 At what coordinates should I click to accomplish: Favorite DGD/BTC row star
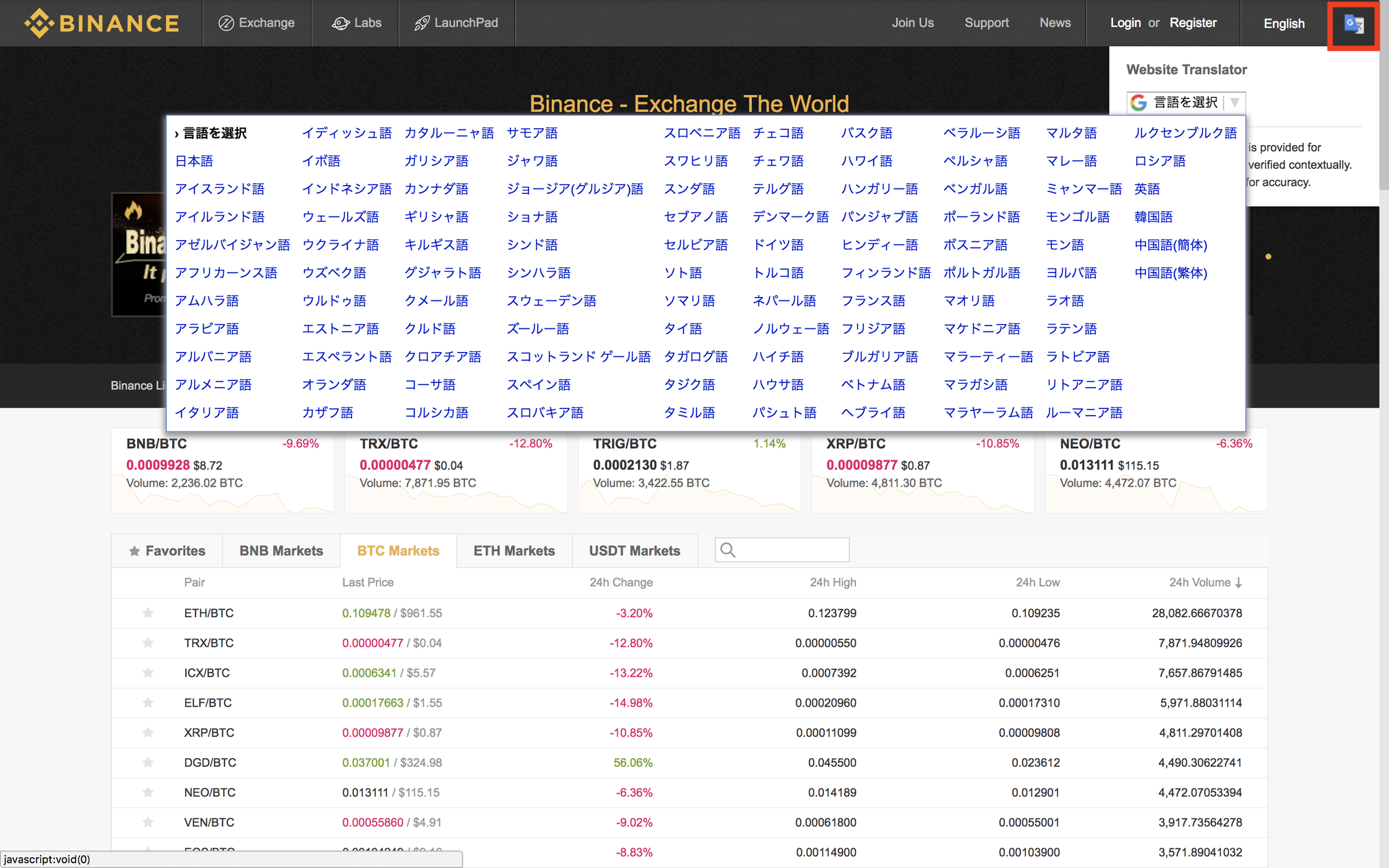[x=148, y=762]
